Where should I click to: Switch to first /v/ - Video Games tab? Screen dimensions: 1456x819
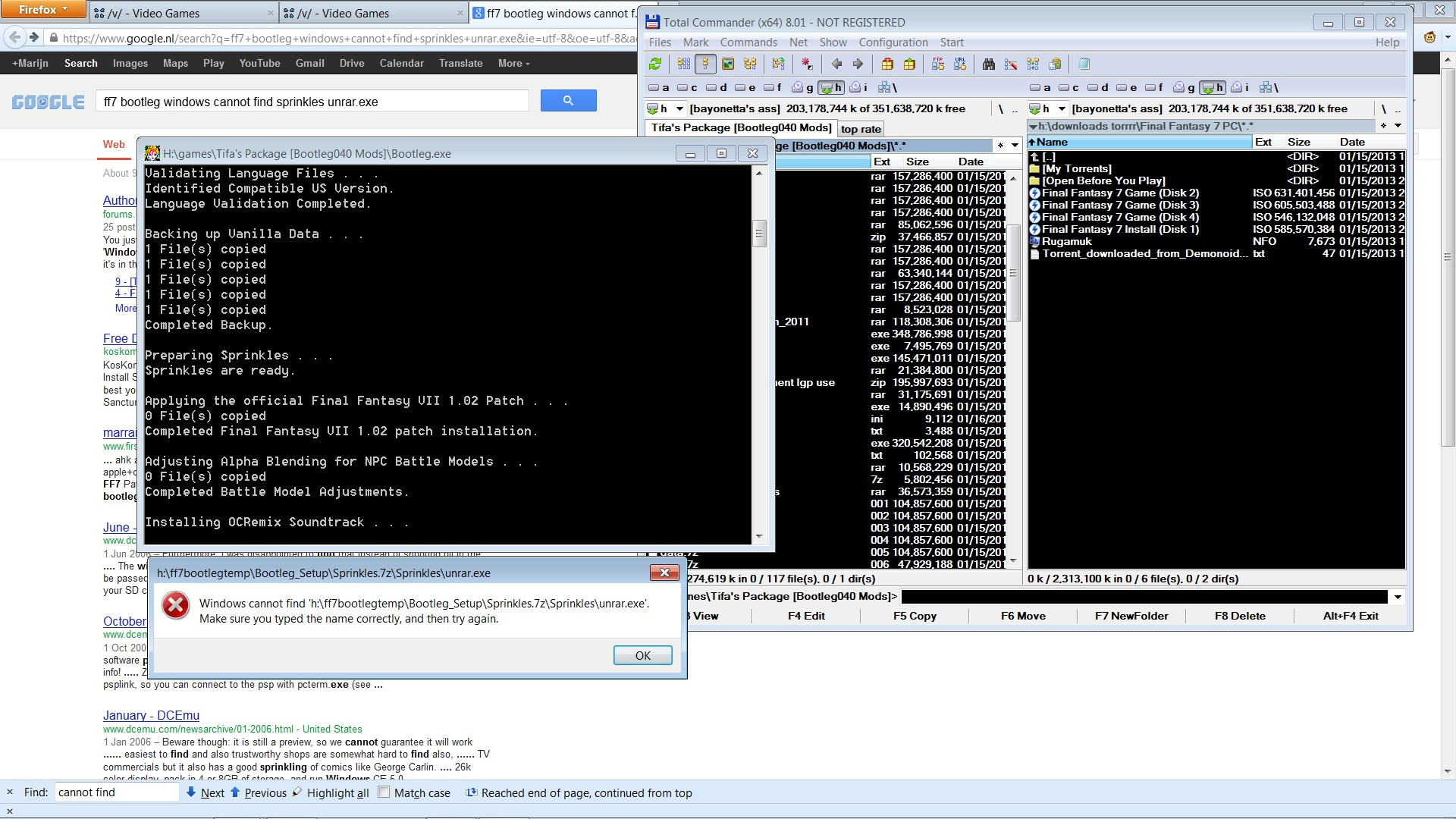click(x=184, y=13)
